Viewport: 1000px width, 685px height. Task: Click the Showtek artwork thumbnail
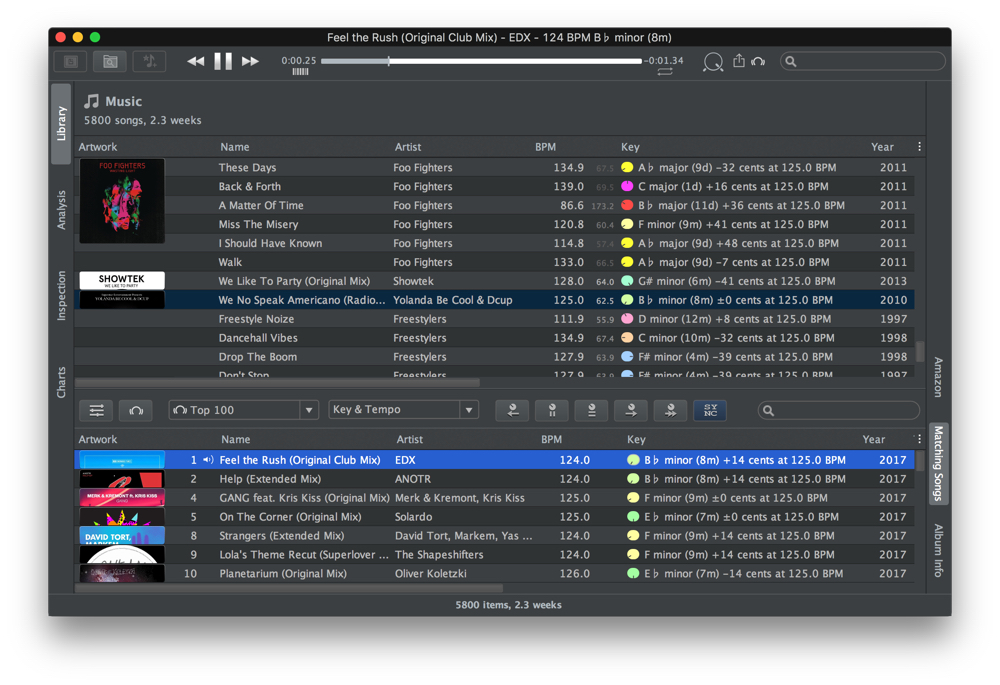point(122,281)
